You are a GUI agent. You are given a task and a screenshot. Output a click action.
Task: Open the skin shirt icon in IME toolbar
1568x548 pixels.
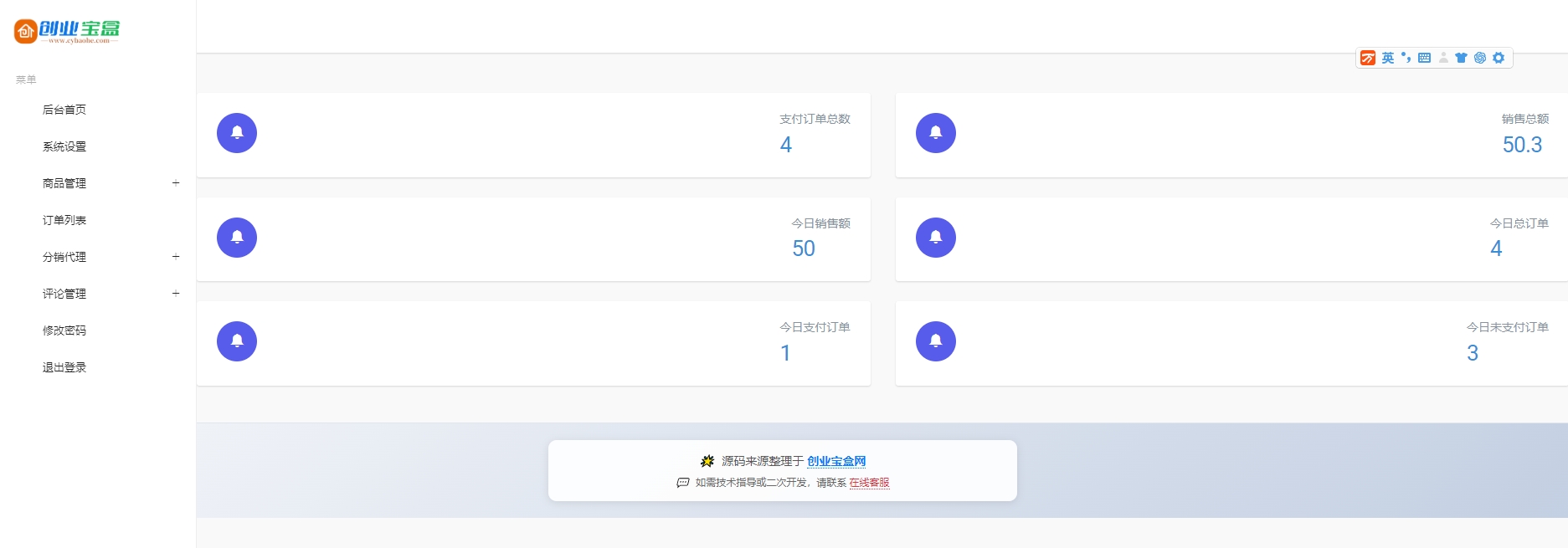coord(1461,58)
